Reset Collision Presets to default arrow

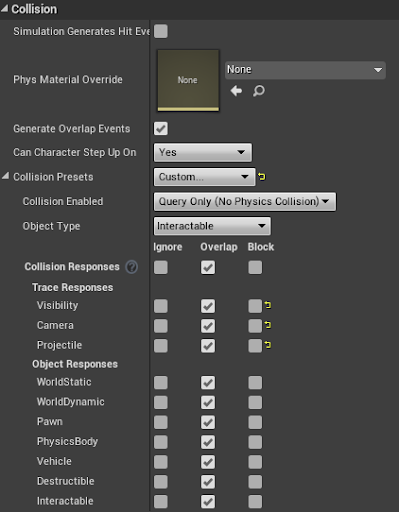click(x=262, y=177)
